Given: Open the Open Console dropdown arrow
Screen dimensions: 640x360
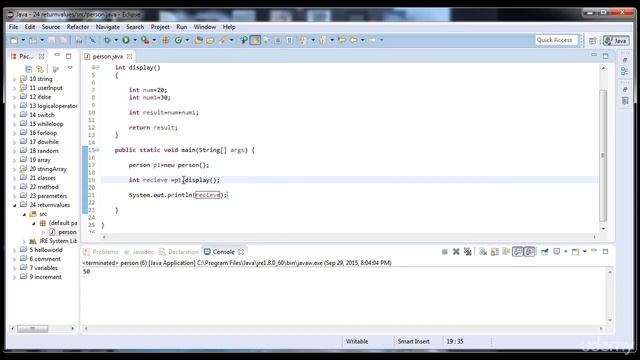Looking at the screenshot, I should click(584, 252).
